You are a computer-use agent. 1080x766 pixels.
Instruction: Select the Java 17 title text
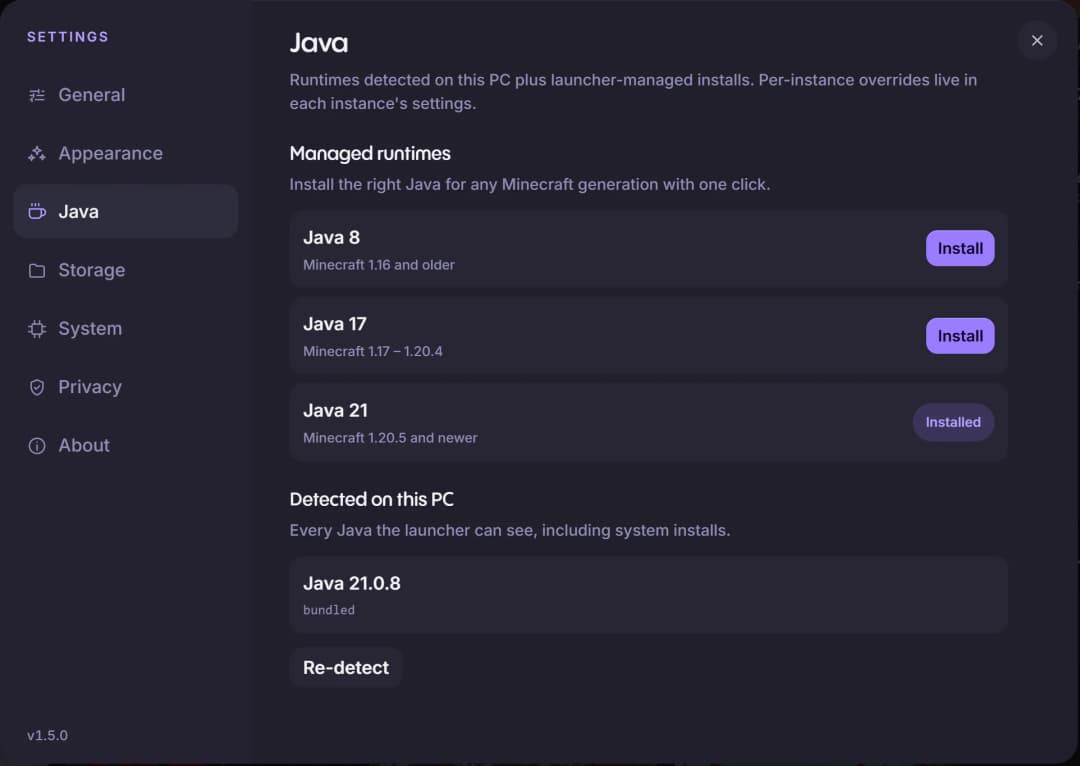pyautogui.click(x=335, y=324)
